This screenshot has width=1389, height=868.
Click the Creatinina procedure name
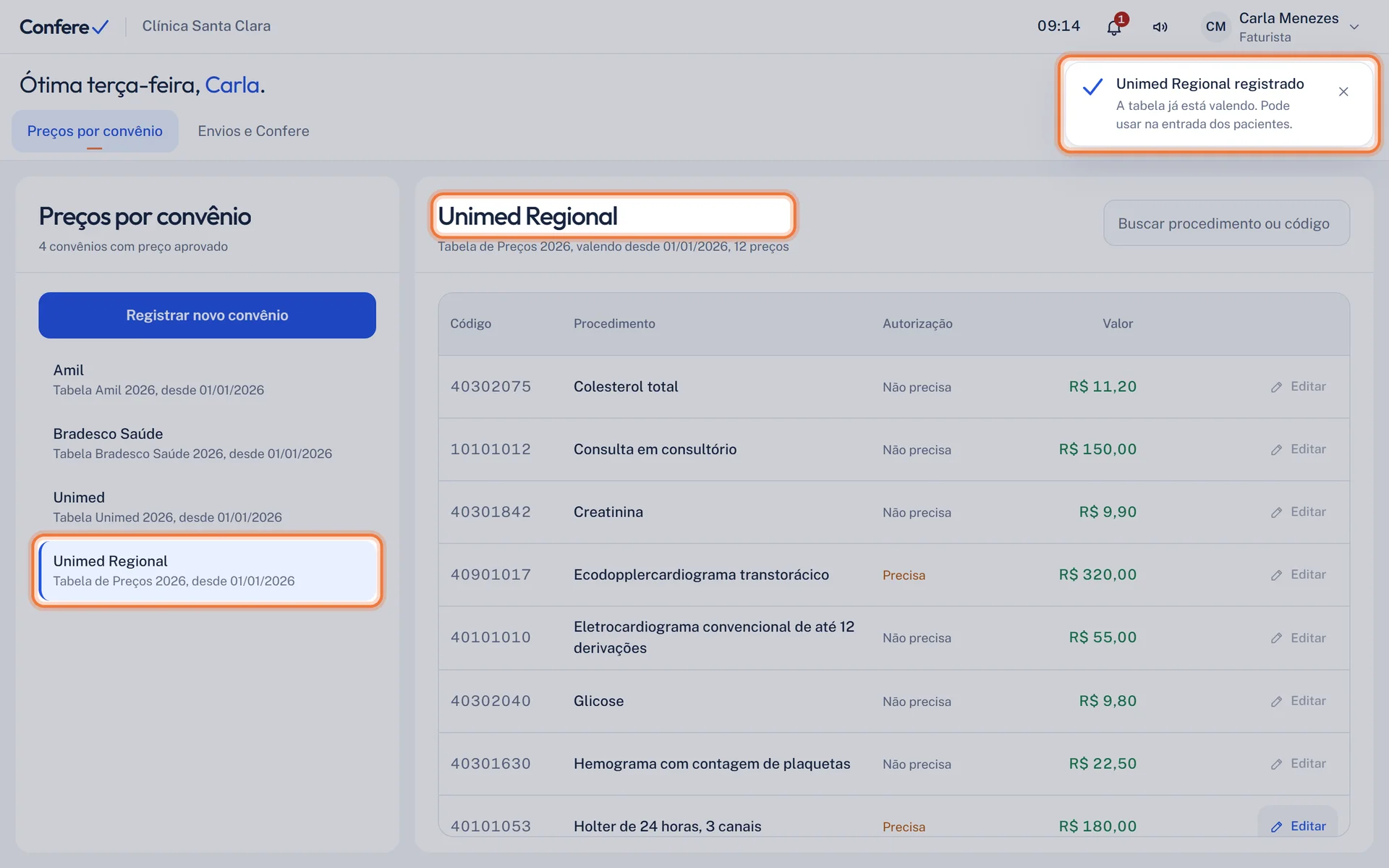[608, 512]
